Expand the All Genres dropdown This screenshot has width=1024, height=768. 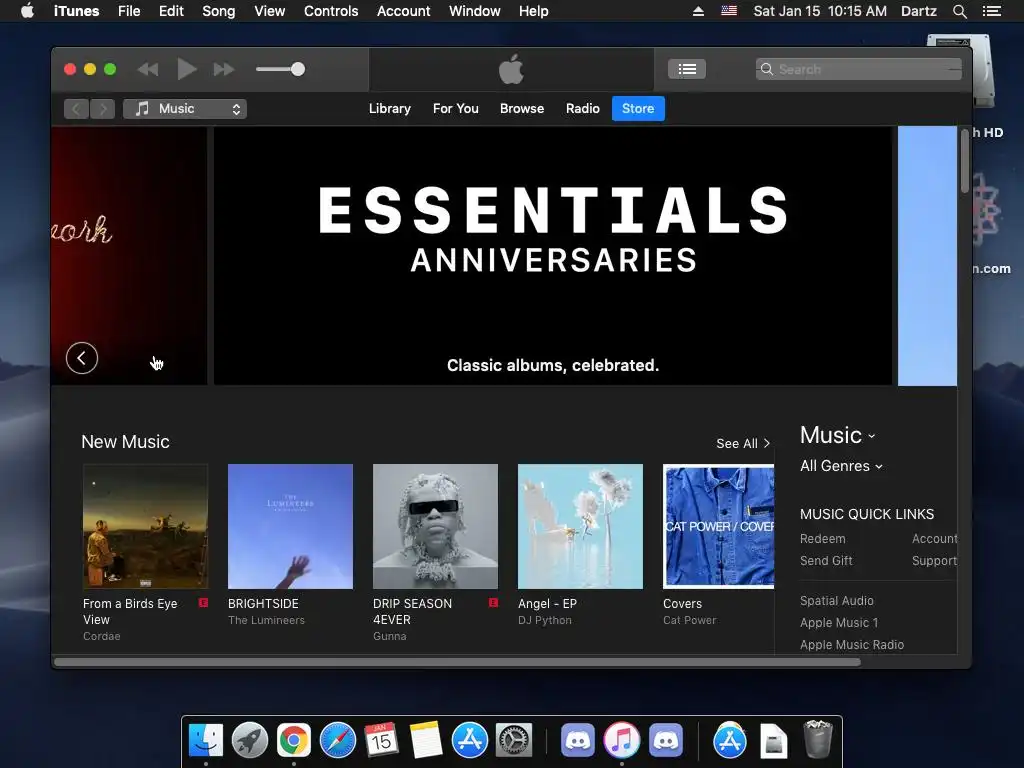[841, 466]
